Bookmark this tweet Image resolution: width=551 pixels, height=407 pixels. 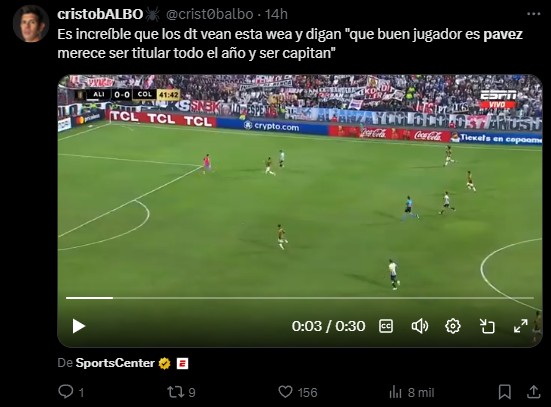tap(505, 392)
